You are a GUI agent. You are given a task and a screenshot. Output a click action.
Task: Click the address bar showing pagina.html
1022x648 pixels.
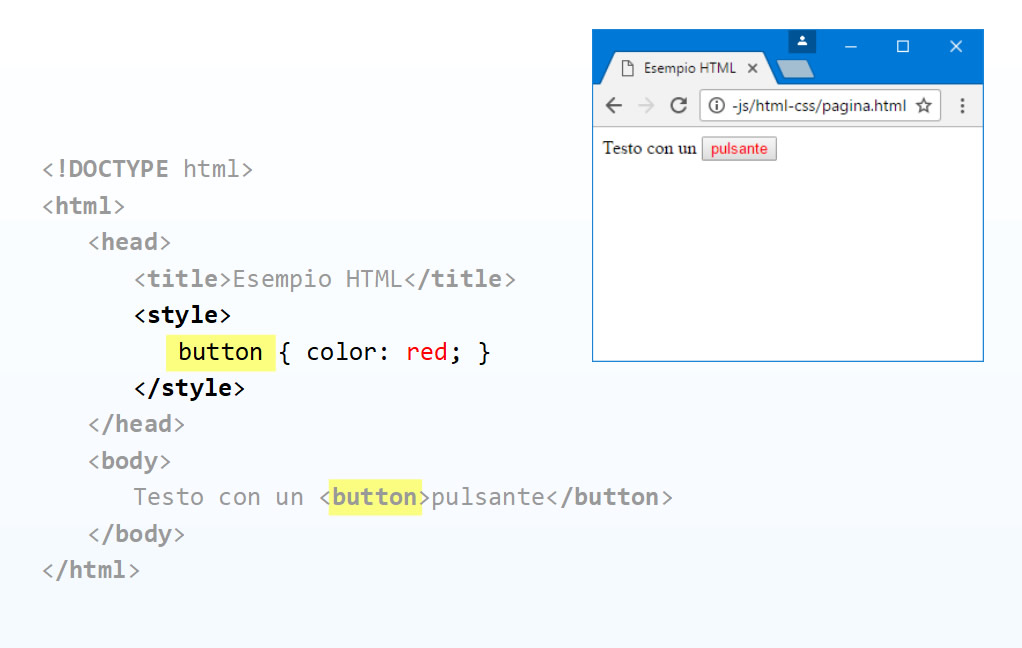tap(820, 106)
